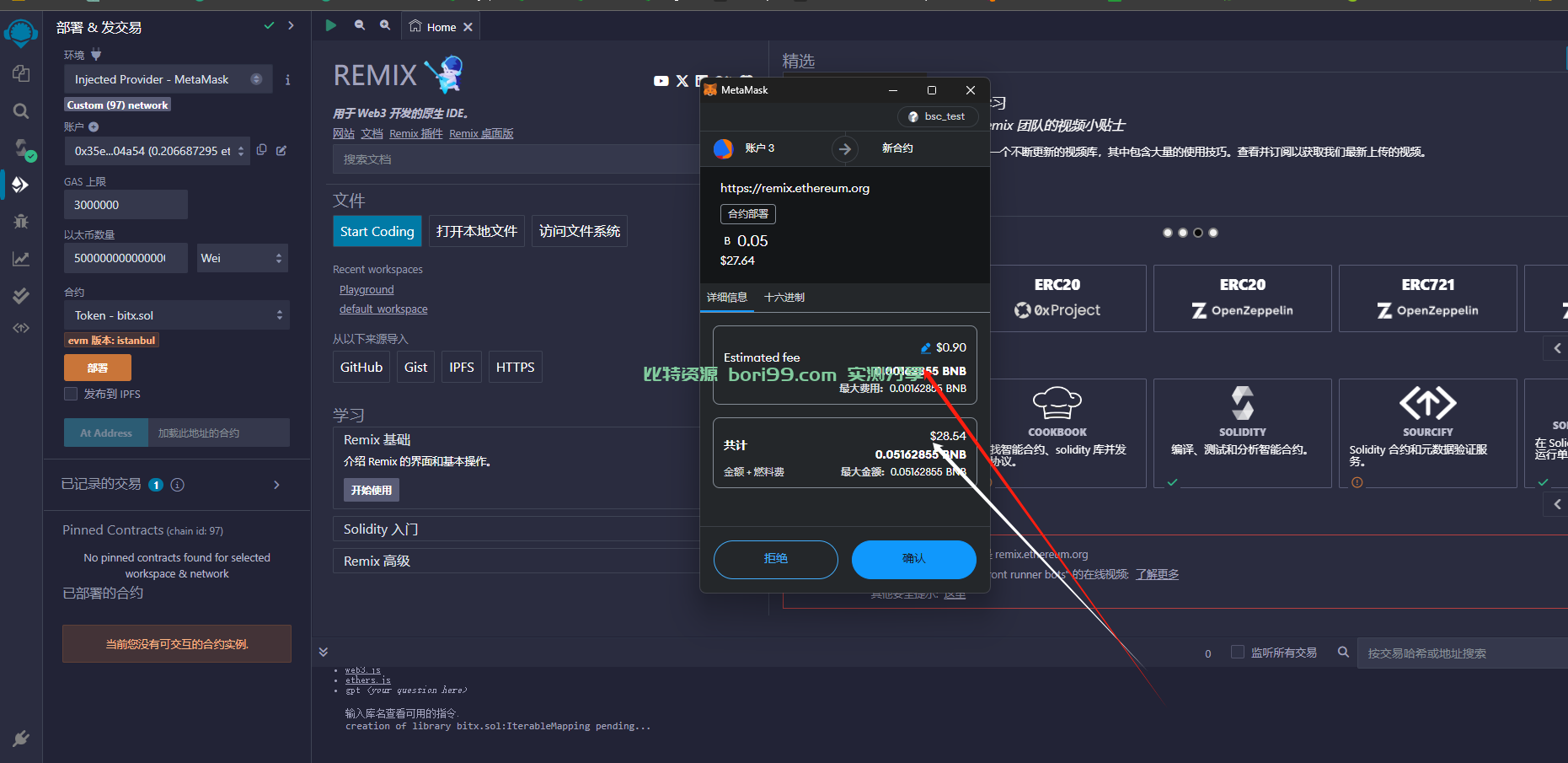Zoom in the editor with the plus magnifier
This screenshot has height=763, width=1568.
tap(385, 25)
